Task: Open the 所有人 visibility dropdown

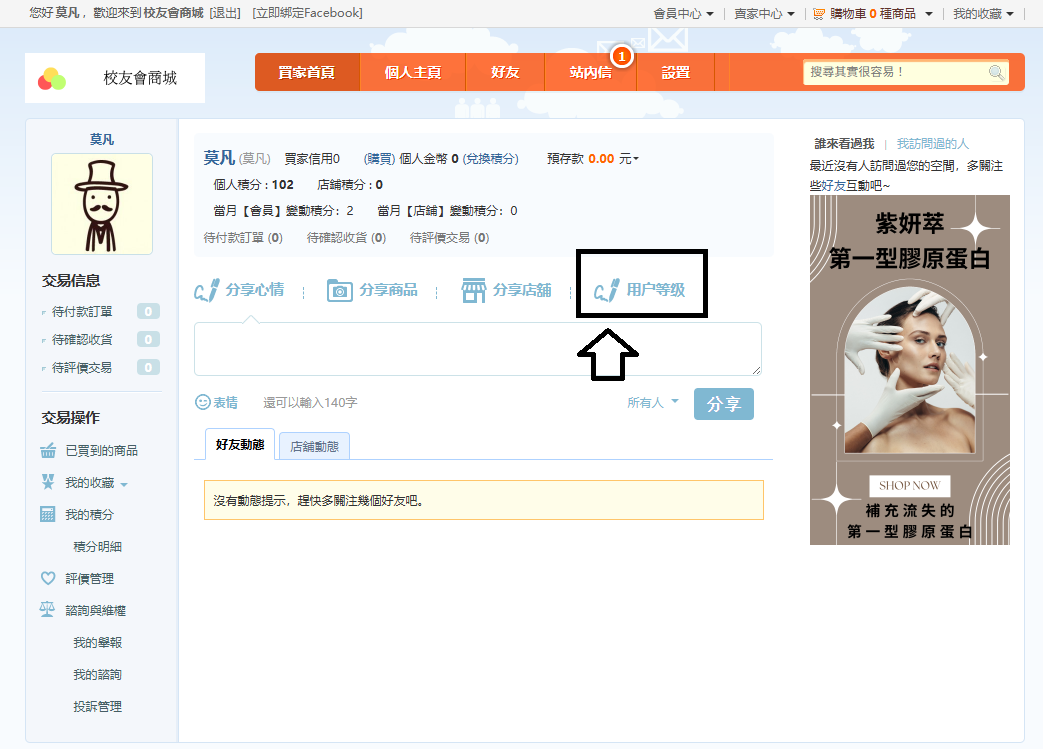Action: pos(653,402)
